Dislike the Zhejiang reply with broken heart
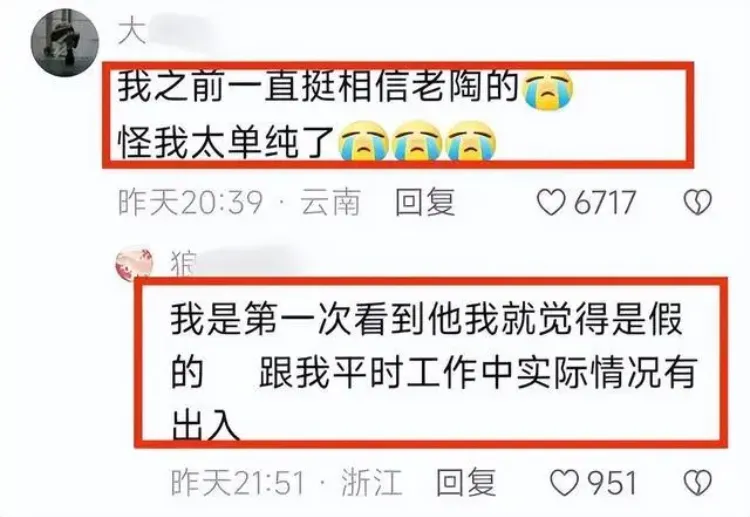 click(x=698, y=483)
